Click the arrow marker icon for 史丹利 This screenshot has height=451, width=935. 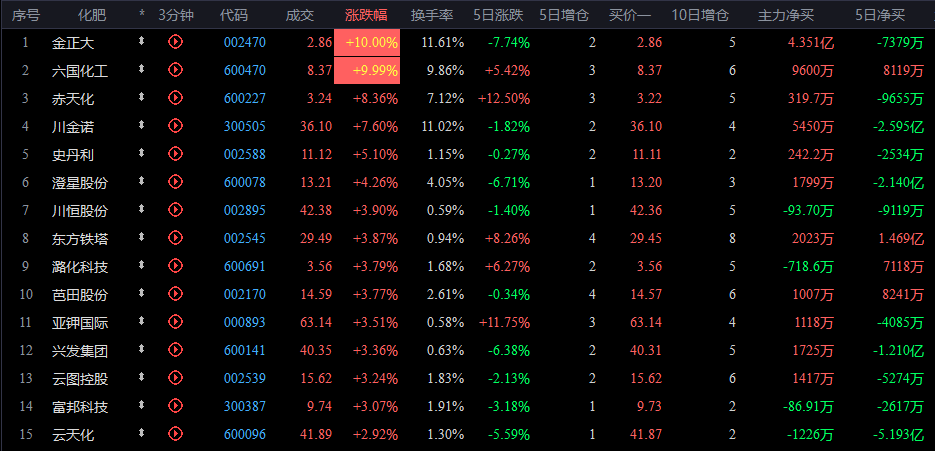(x=141, y=154)
